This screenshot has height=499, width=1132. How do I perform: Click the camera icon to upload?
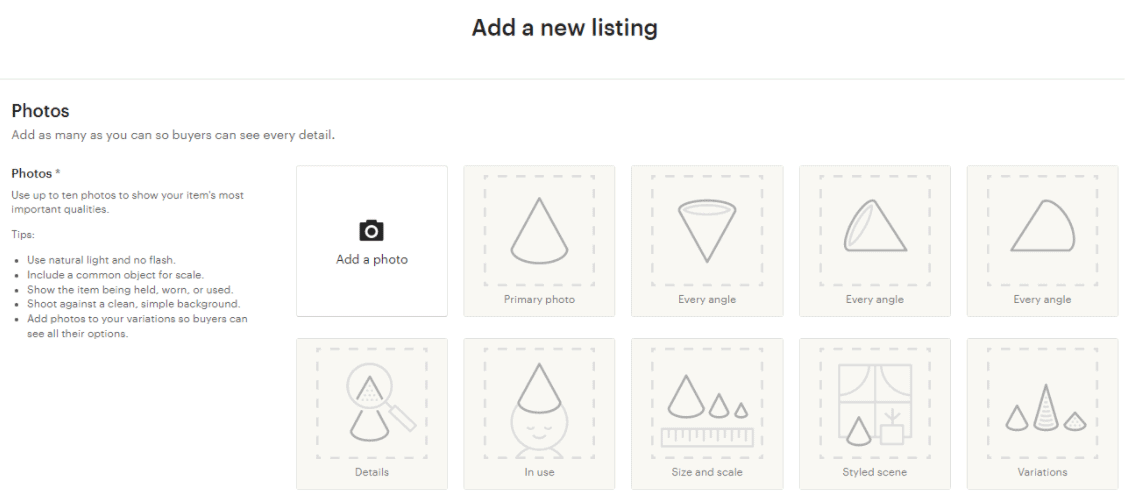pyautogui.click(x=371, y=230)
